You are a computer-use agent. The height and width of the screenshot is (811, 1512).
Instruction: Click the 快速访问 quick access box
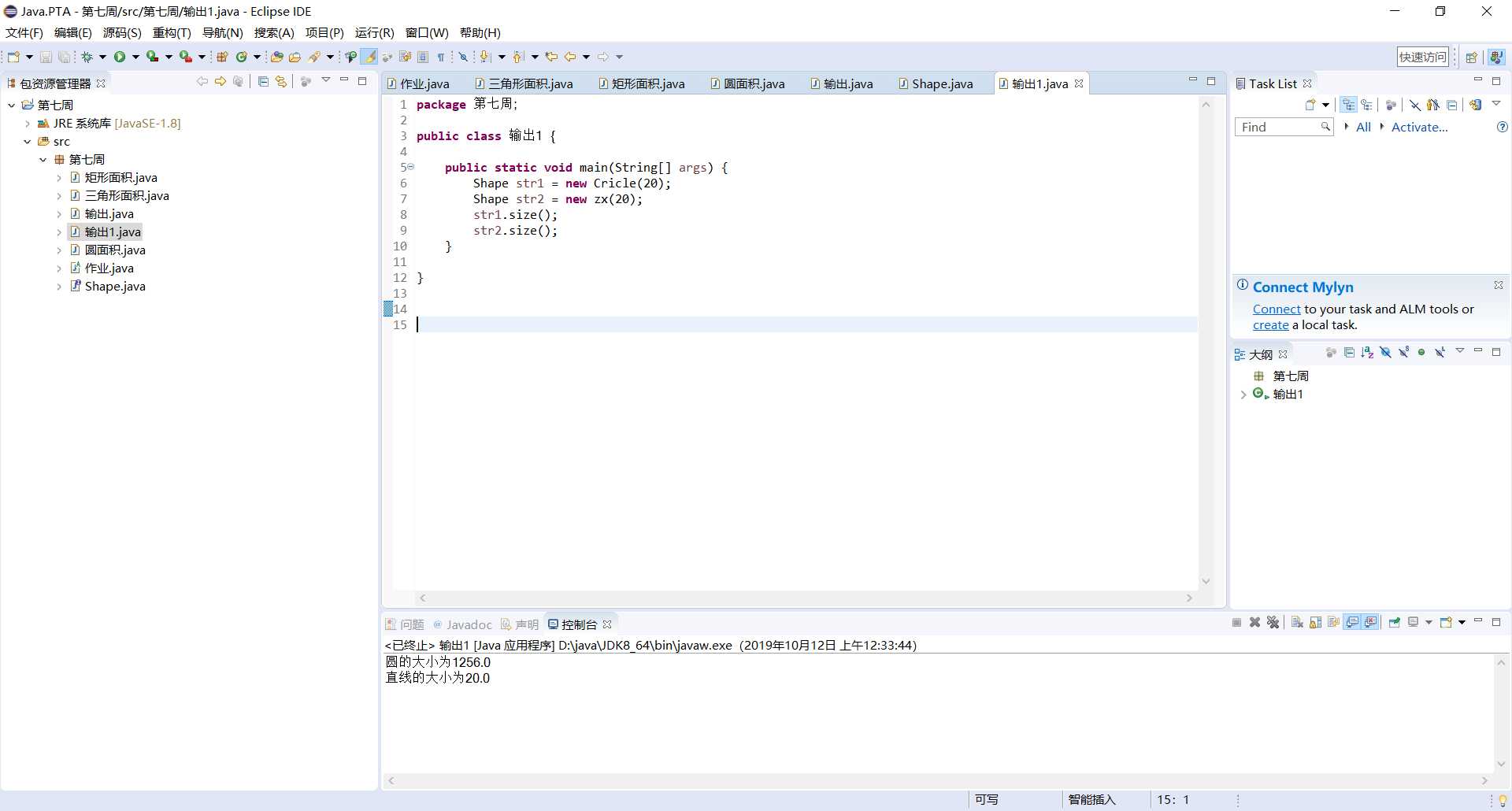click(x=1422, y=57)
